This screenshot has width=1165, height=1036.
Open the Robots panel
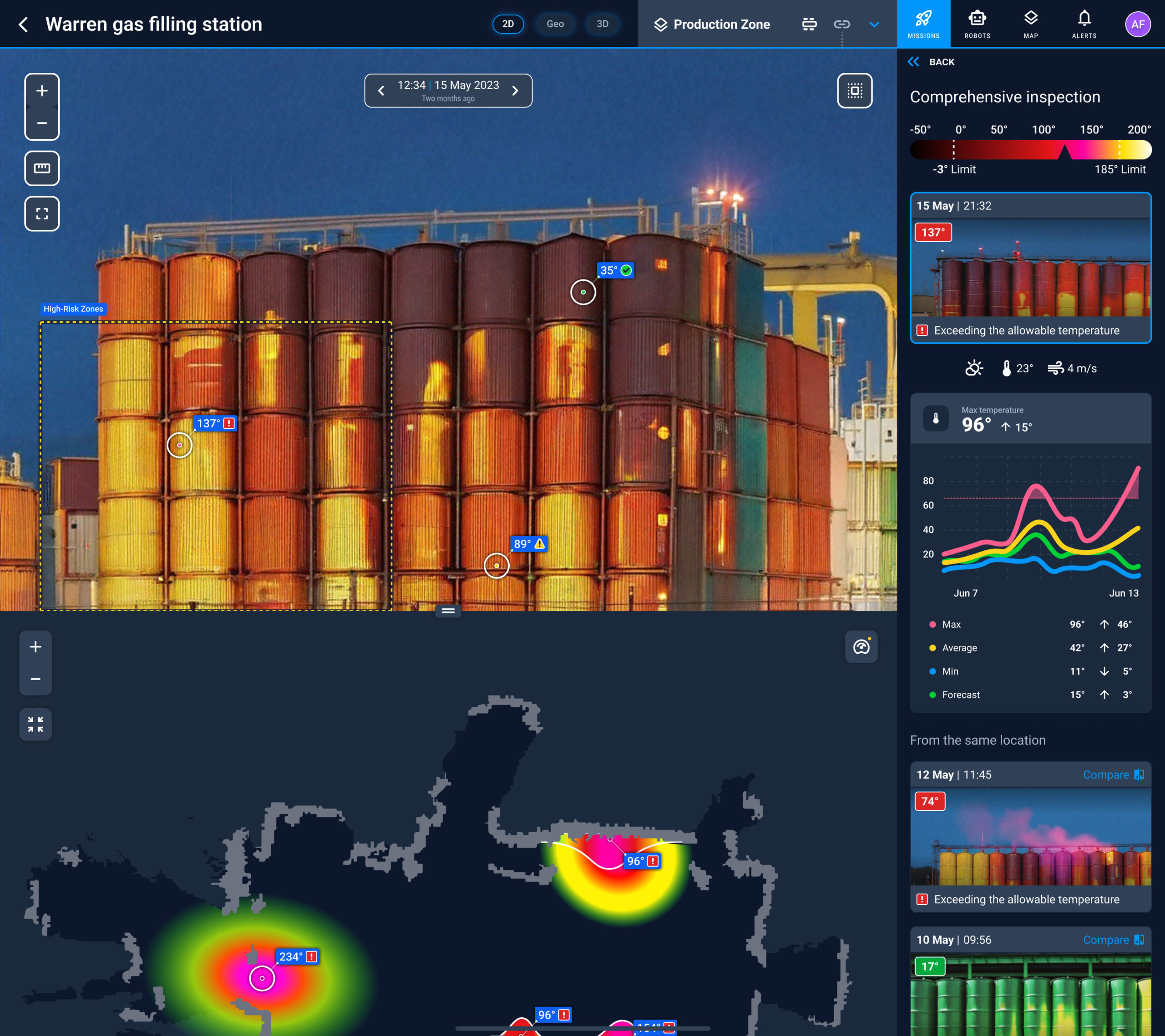[977, 24]
